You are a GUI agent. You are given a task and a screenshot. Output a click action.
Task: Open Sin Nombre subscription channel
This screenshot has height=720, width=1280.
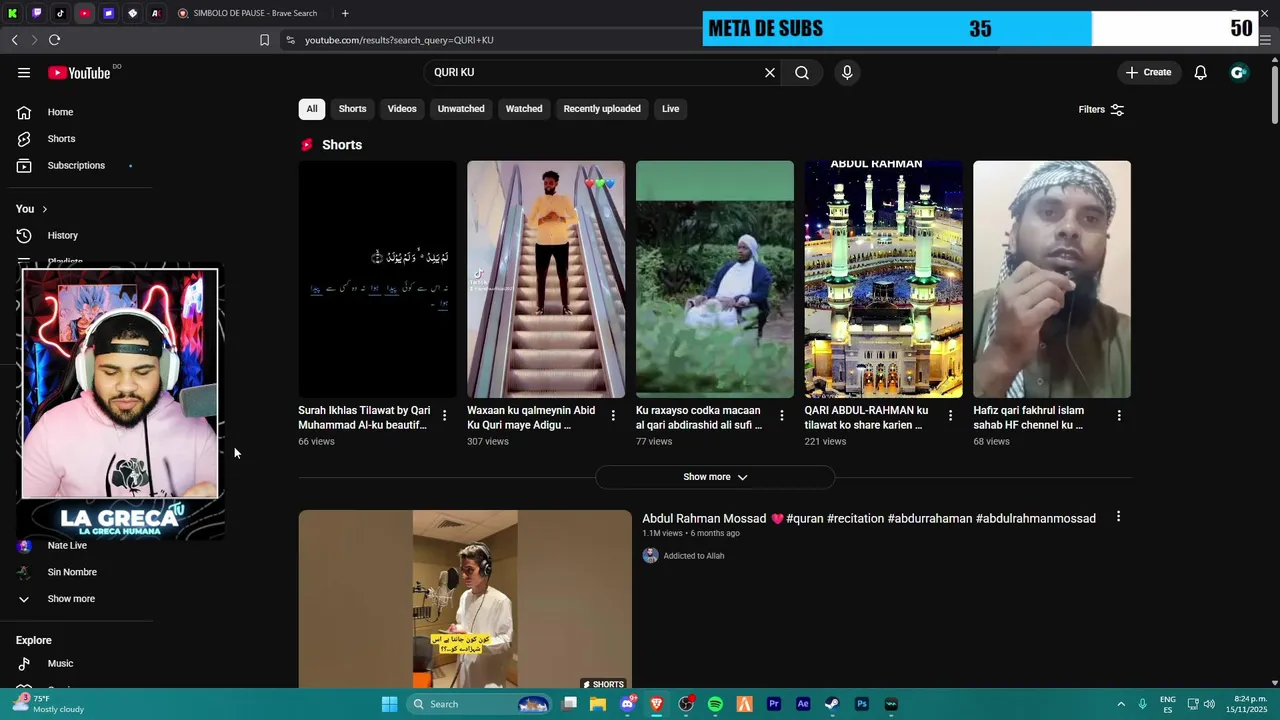point(72,572)
